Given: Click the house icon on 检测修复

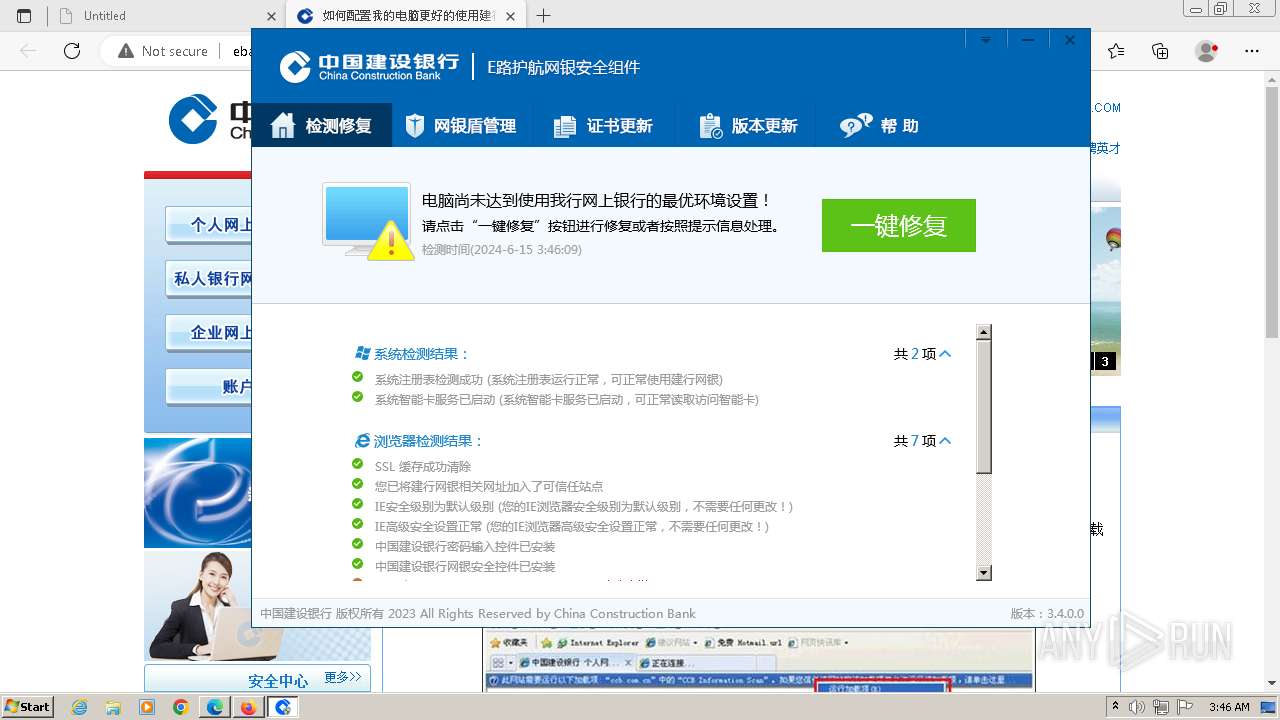Looking at the screenshot, I should click(x=283, y=125).
